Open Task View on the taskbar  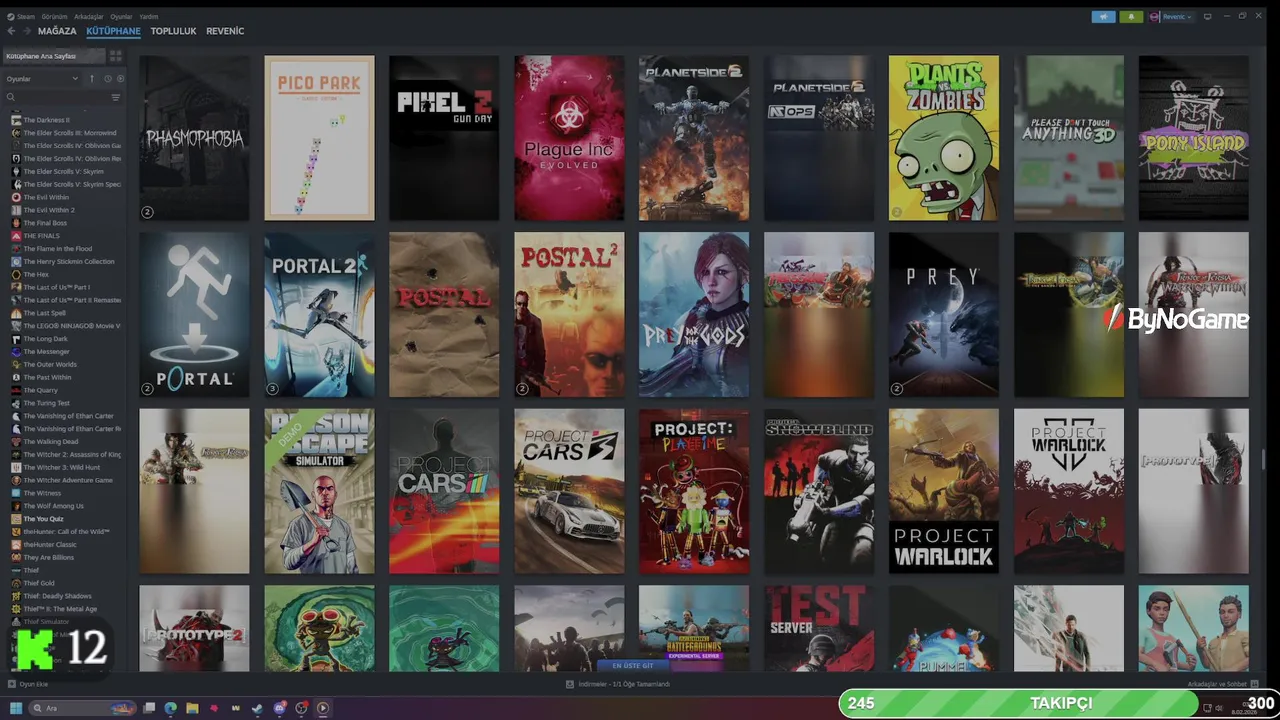click(149, 708)
